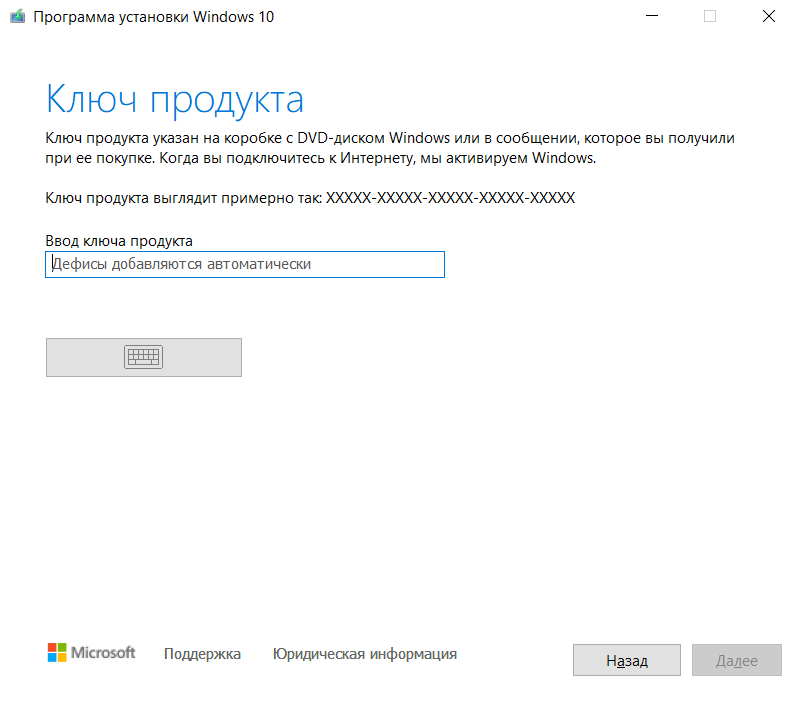Close the Windows 10 setup window

click(x=769, y=16)
